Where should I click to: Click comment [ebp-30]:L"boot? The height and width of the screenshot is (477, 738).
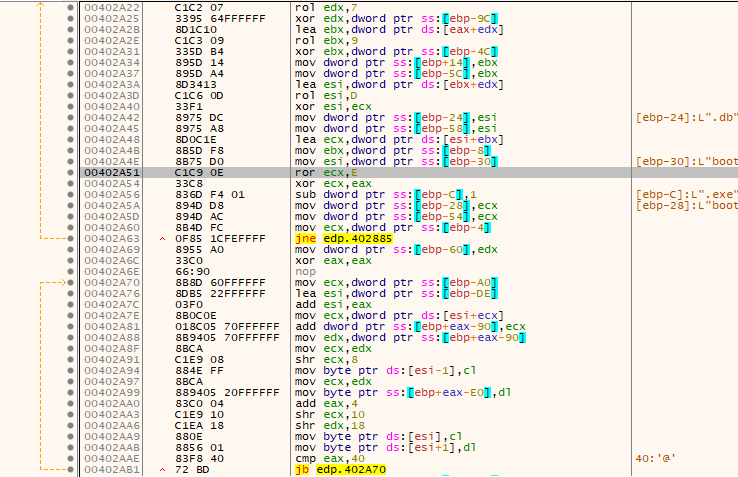coord(687,162)
